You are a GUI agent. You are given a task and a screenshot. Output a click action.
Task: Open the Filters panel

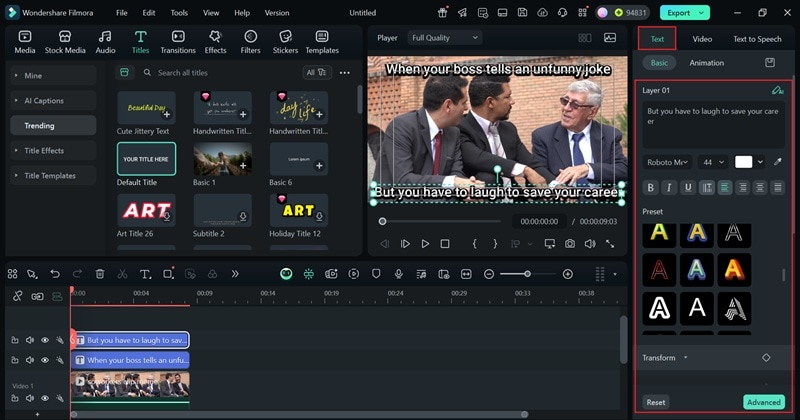(x=250, y=42)
